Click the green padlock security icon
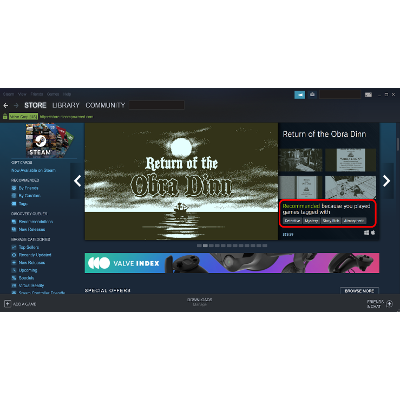 pyautogui.click(x=5, y=117)
